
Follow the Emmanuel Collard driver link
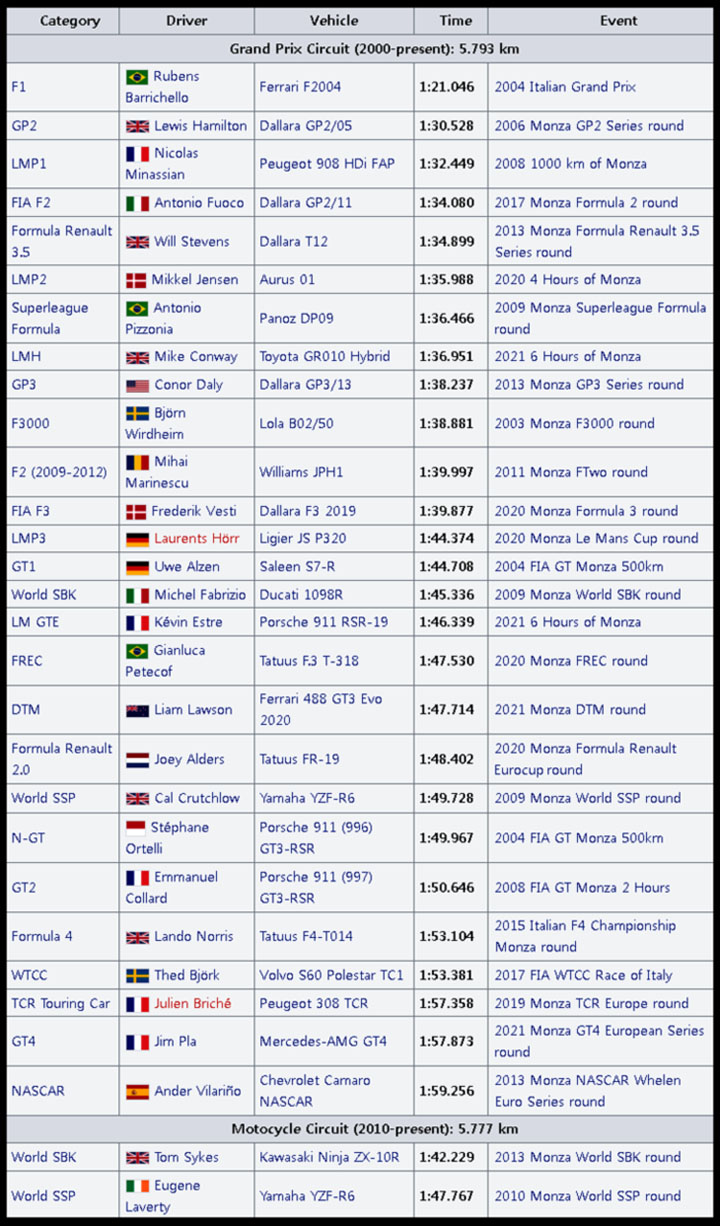(x=172, y=888)
